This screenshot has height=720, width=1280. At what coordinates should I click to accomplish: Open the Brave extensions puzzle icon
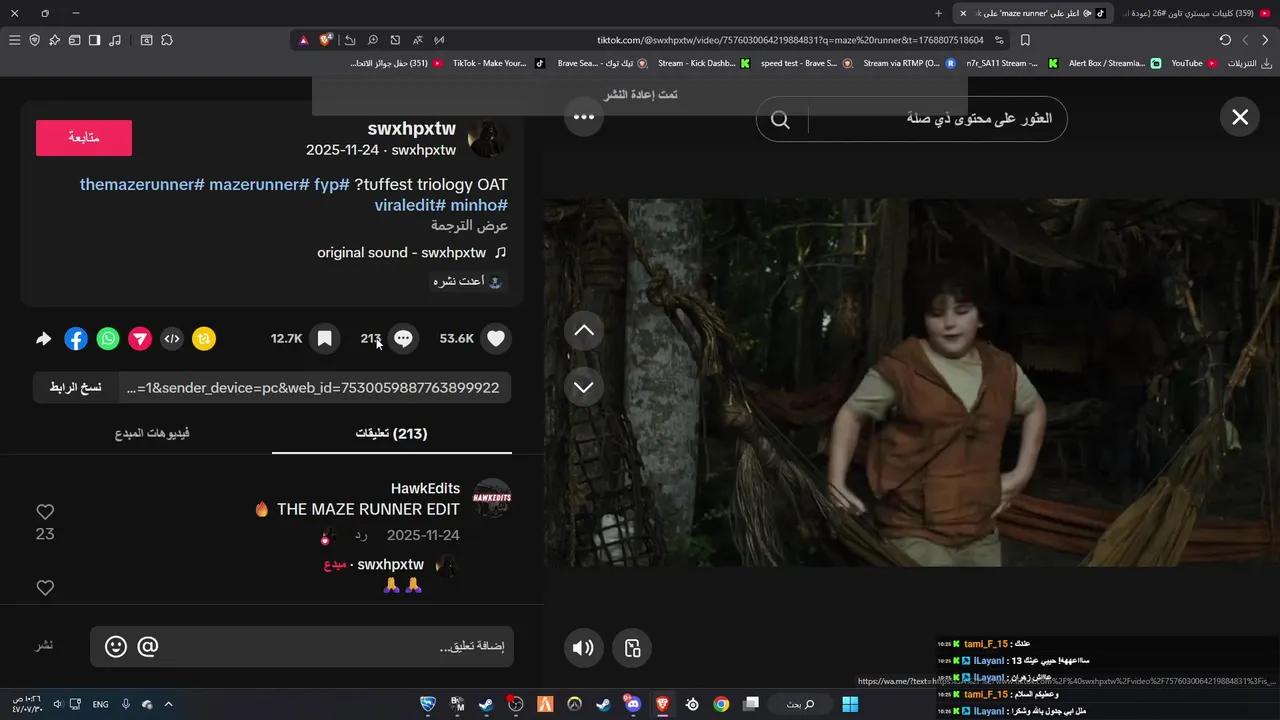click(x=167, y=40)
